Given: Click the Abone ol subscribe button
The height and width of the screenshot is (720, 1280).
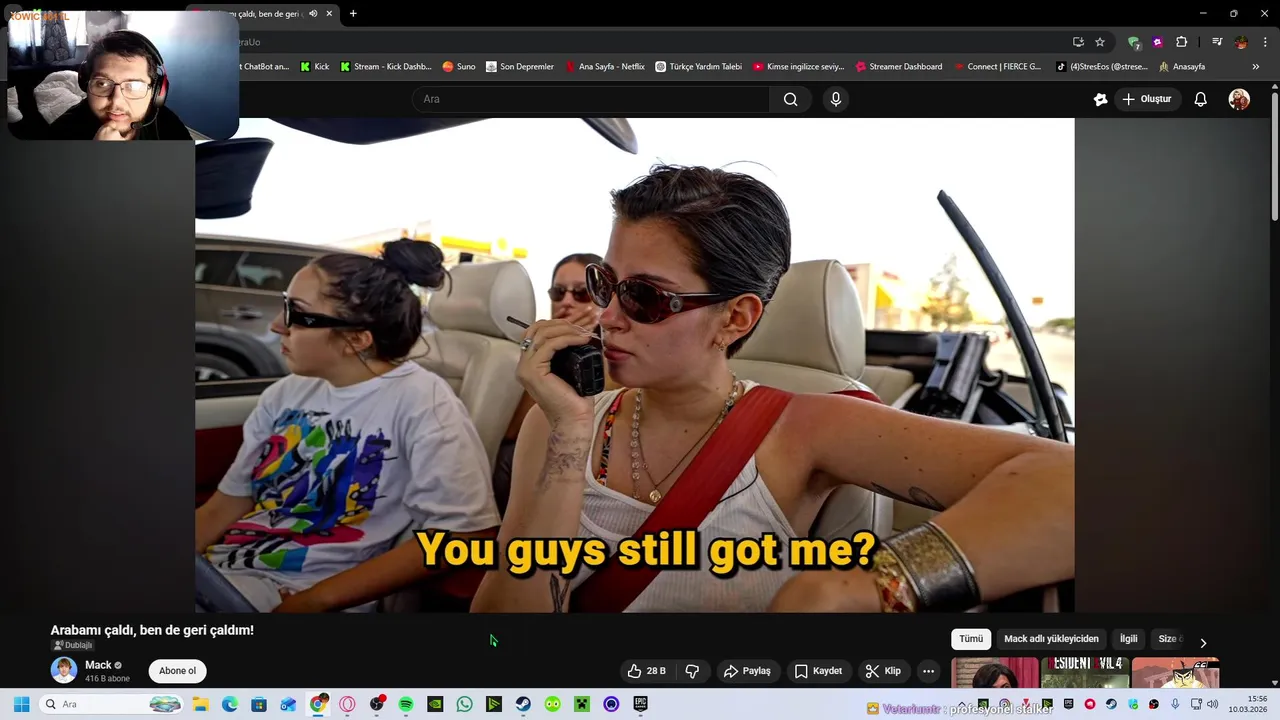Looking at the screenshot, I should click(177, 671).
